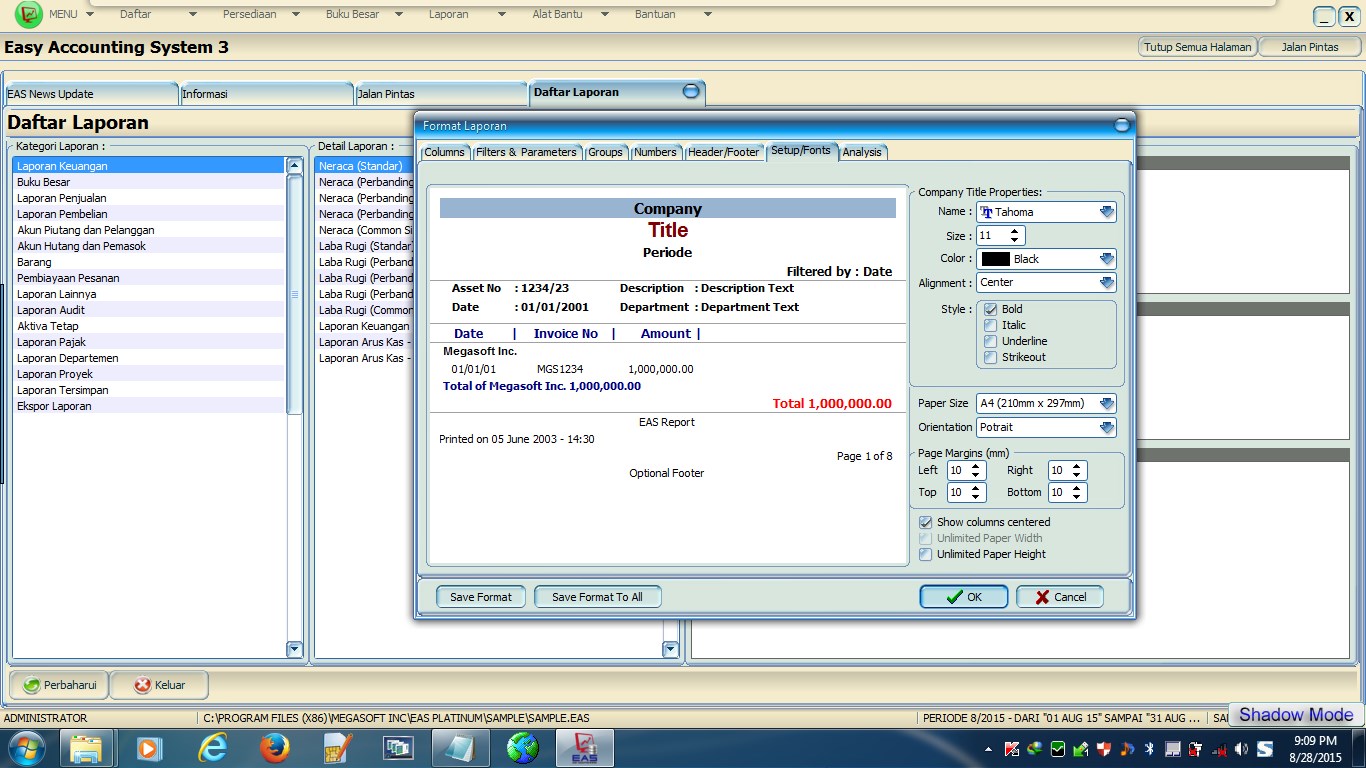Click Save Format To All button
Image resolution: width=1366 pixels, height=768 pixels.
pos(597,597)
